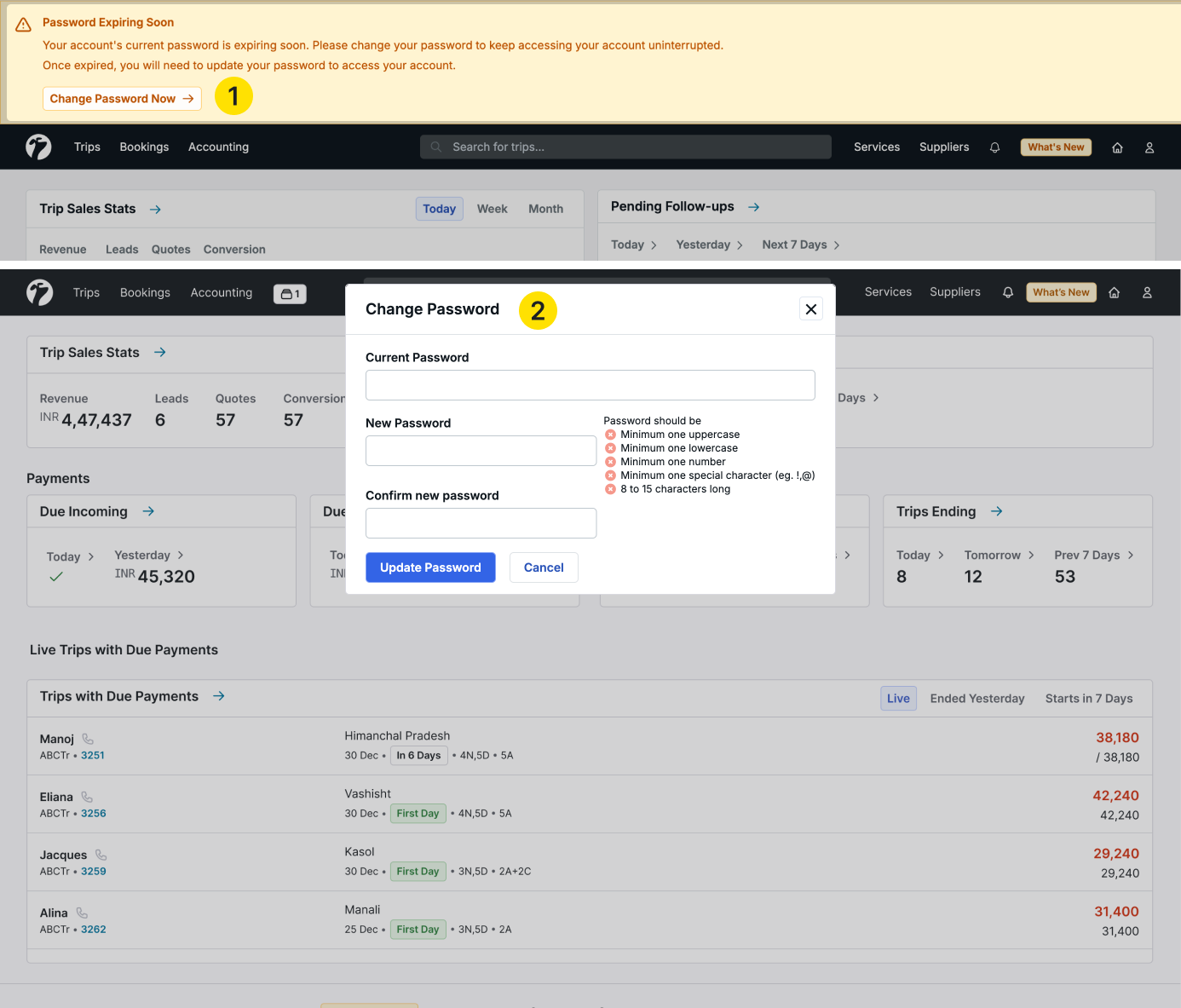Screen dimensions: 1181x1008
Task: Click the New Password input field
Action: (481, 451)
